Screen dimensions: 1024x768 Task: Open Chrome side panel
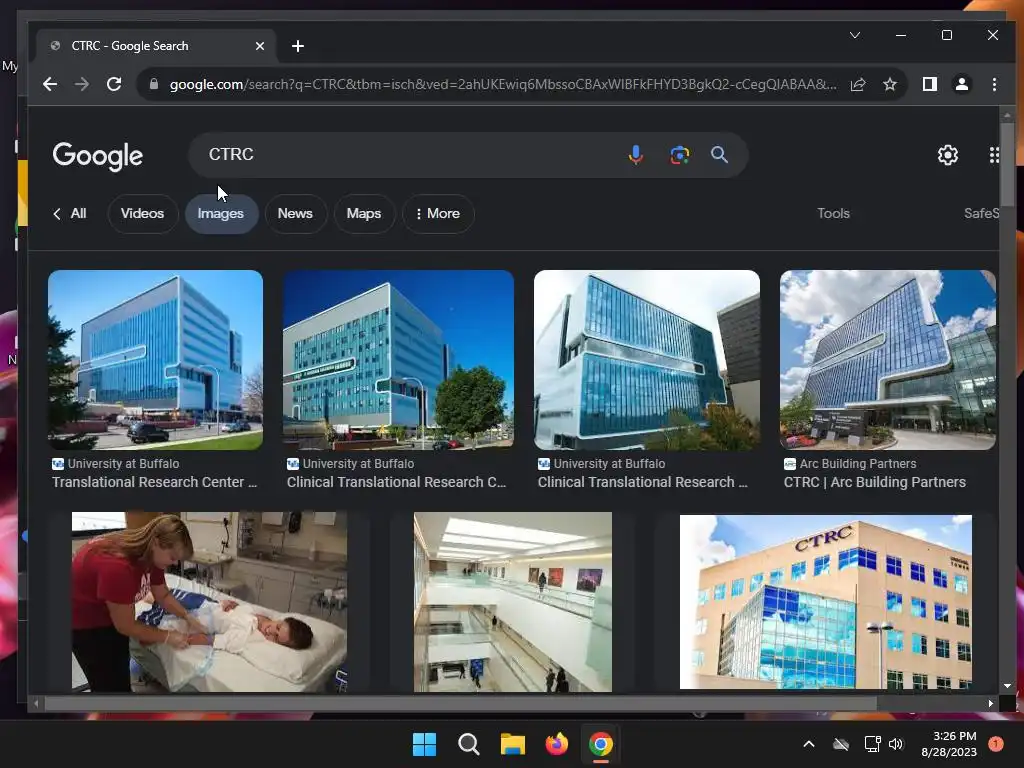tap(929, 84)
